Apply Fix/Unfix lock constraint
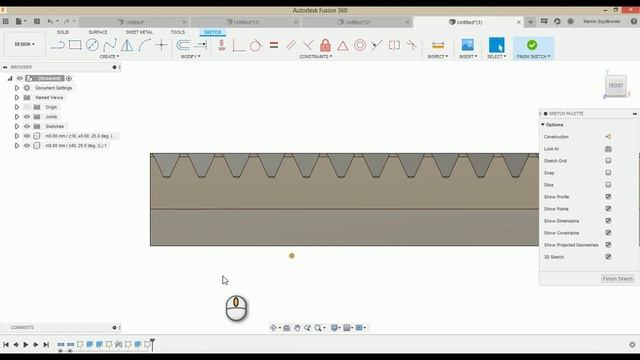This screenshot has width=640, height=360. click(x=325, y=45)
